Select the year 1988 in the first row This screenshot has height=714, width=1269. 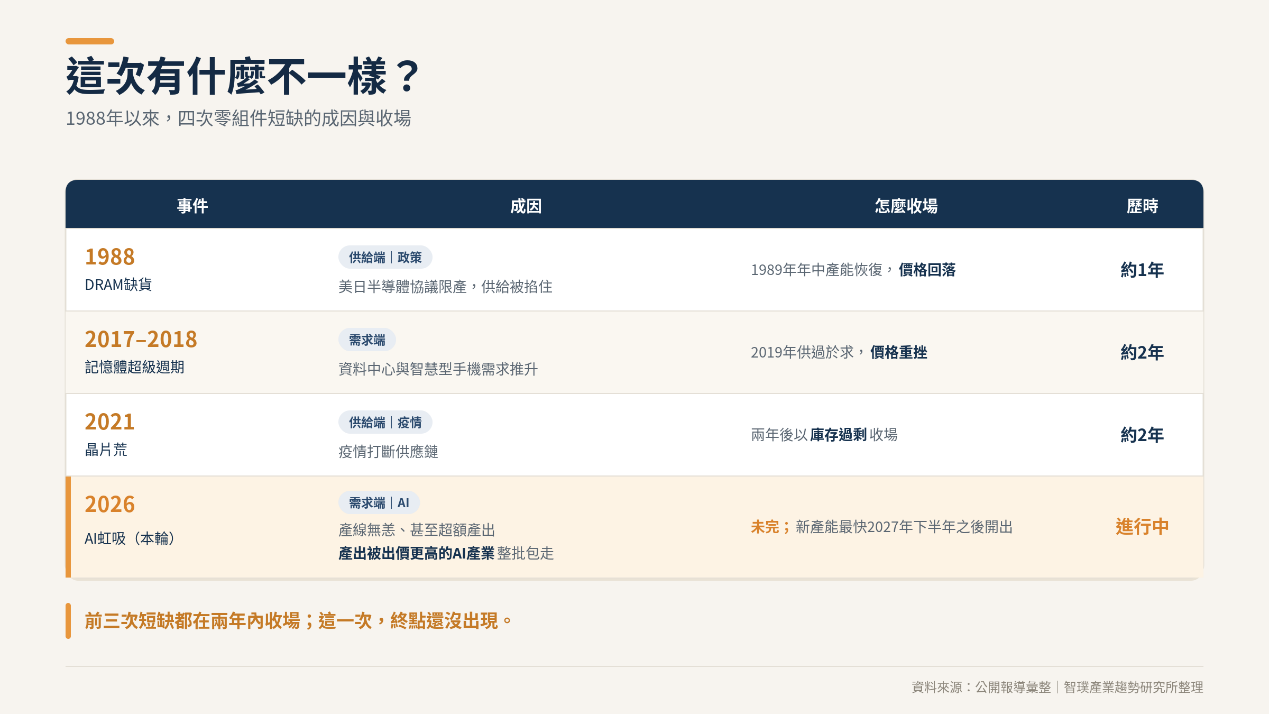pos(110,257)
